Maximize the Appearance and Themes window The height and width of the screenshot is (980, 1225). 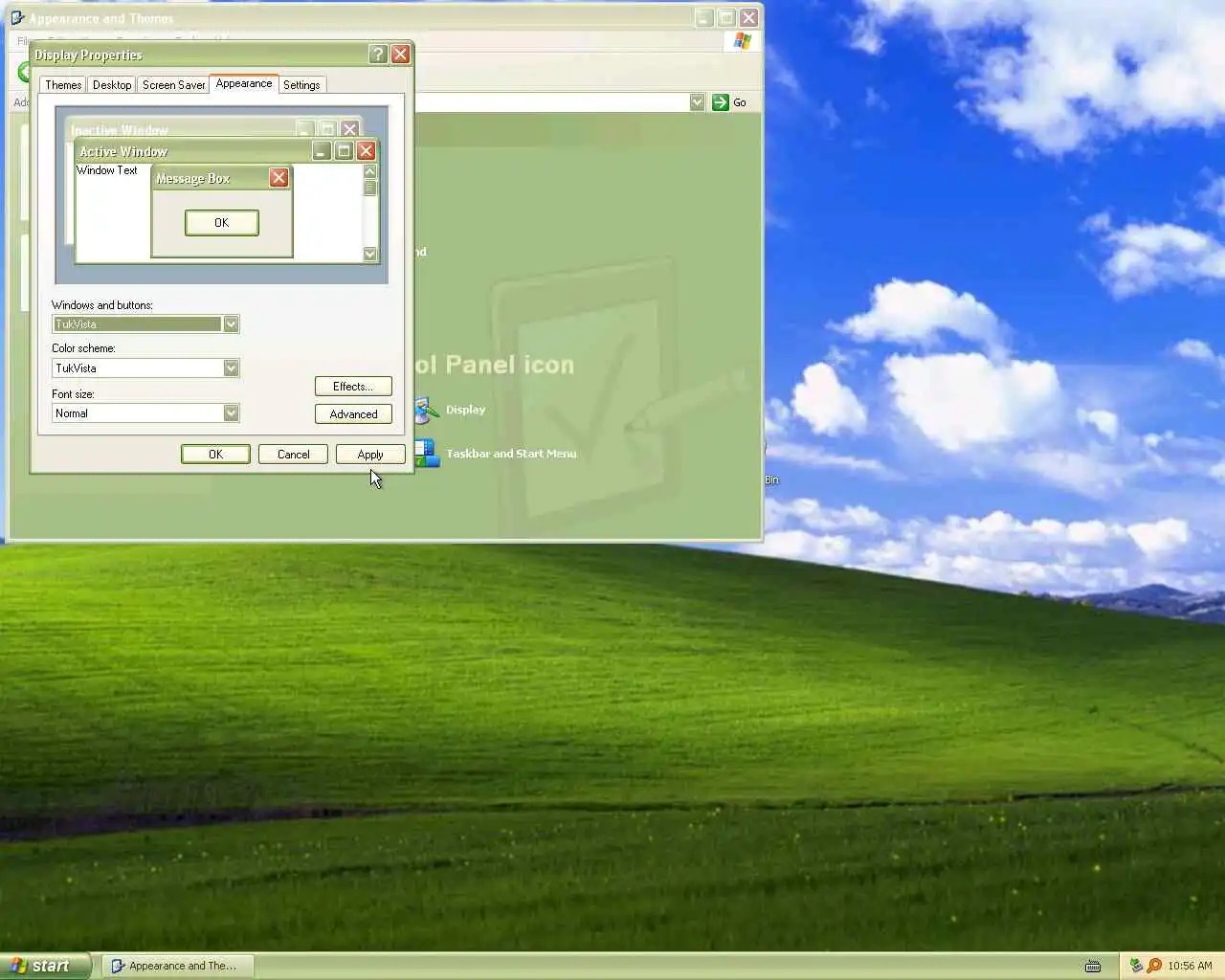coord(726,17)
